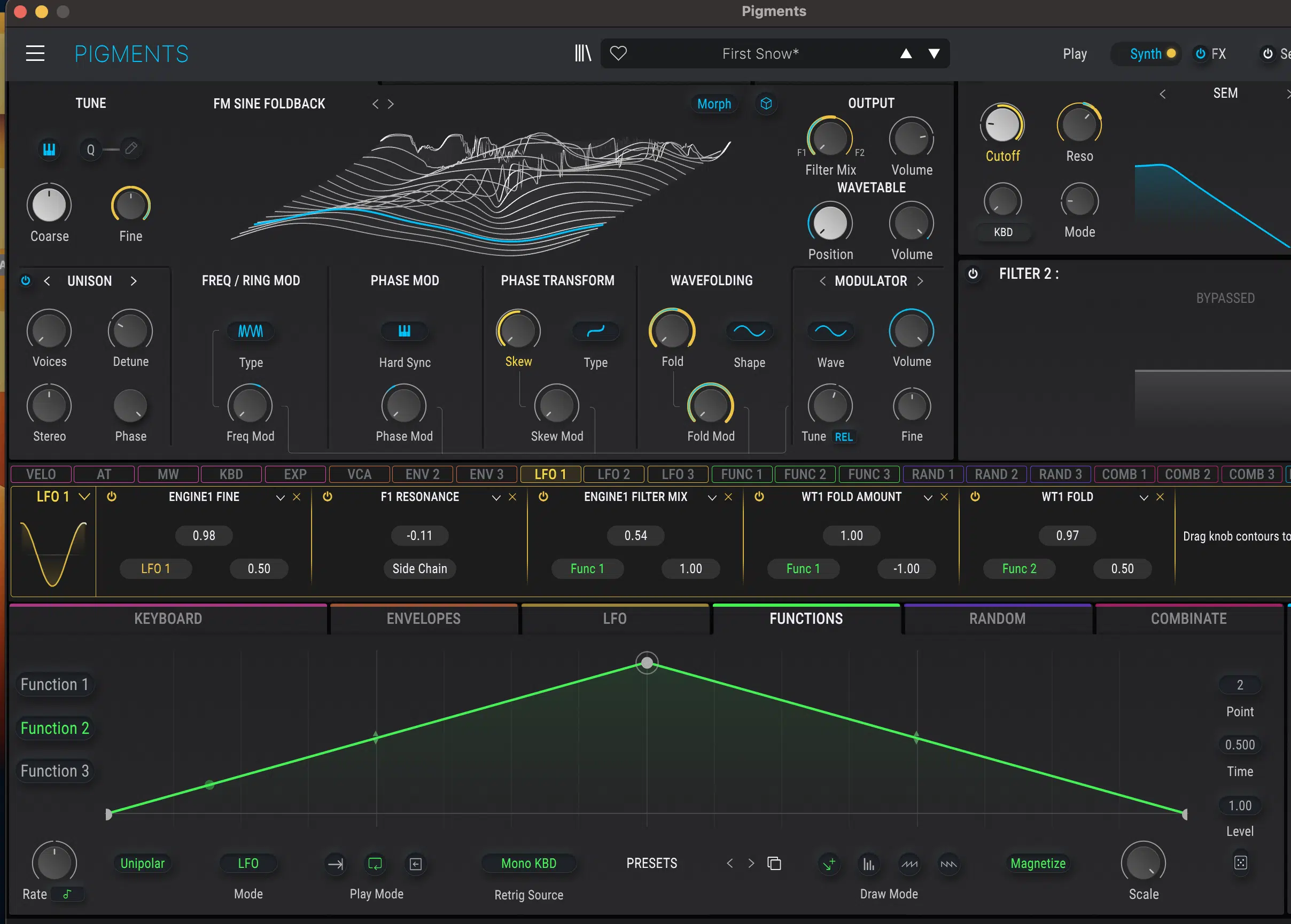Like the preset with heart icon
The image size is (1291, 924).
(x=618, y=53)
